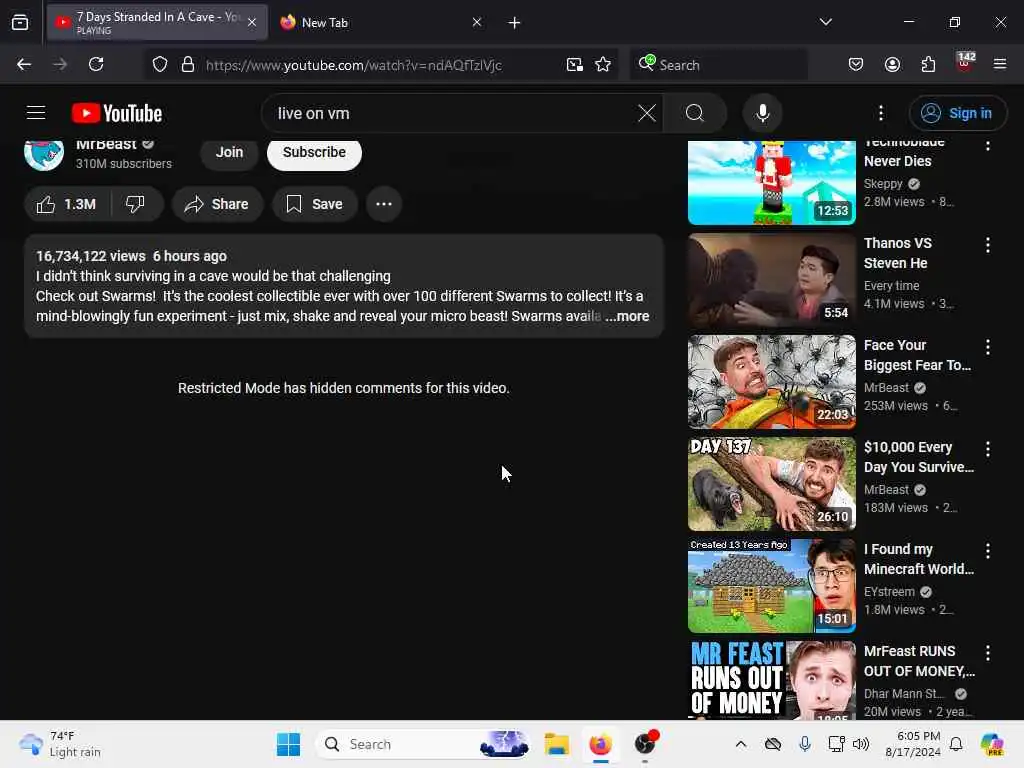1024x768 pixels.
Task: Share this video
Action: pyautogui.click(x=217, y=204)
